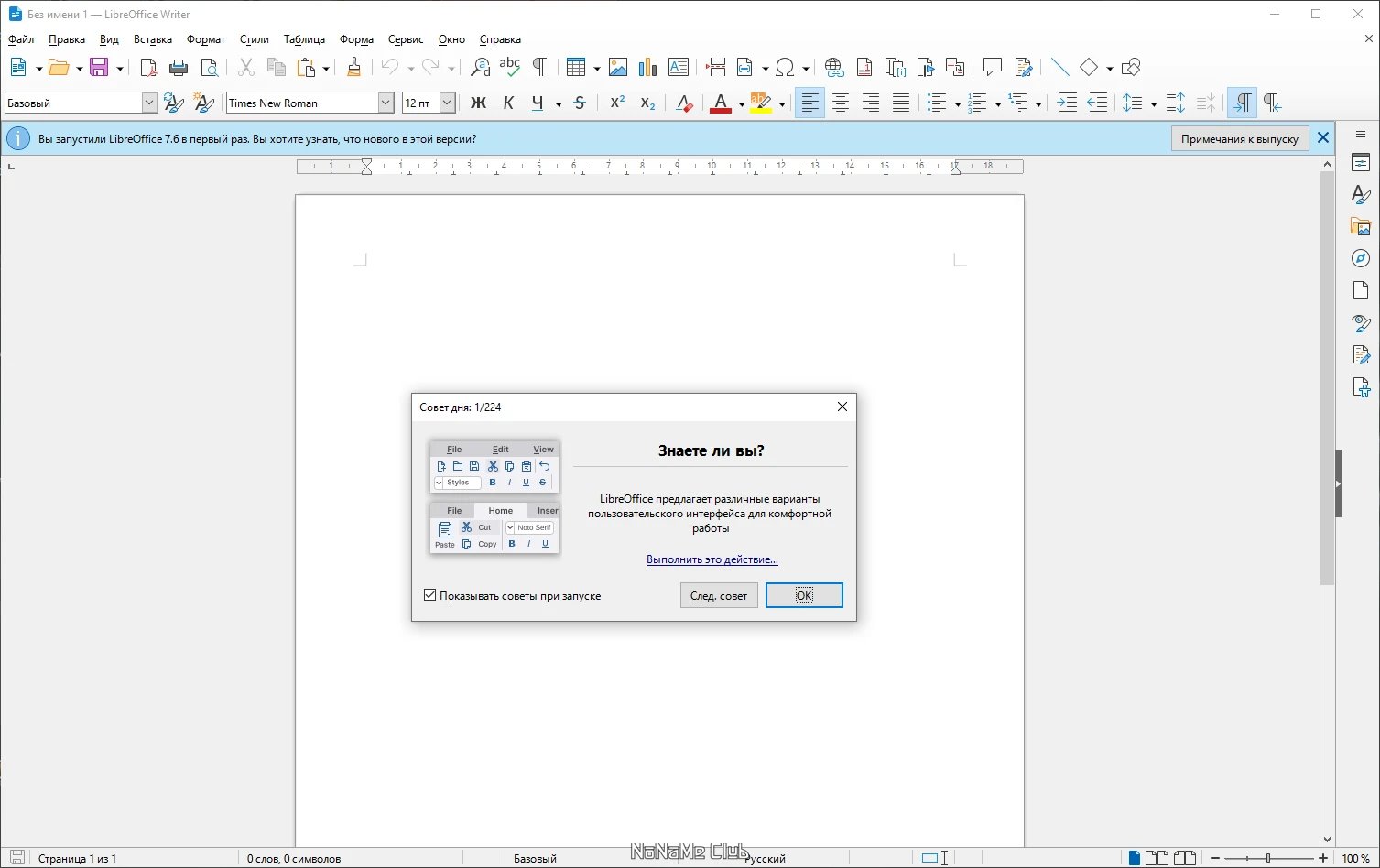The image size is (1380, 868).
Task: Close the tip of the day dialog
Action: coord(842,407)
